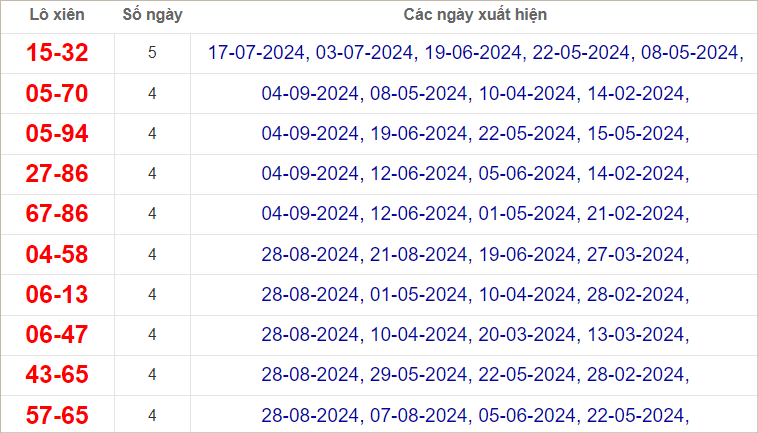This screenshot has height=433, width=758.
Task: Click the Các ngày xuất hiện header
Action: click(x=475, y=15)
